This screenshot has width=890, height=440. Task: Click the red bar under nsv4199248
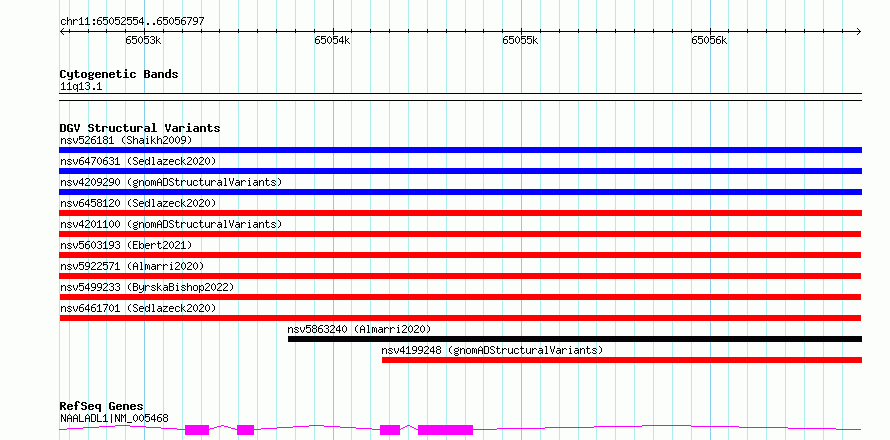[622, 360]
